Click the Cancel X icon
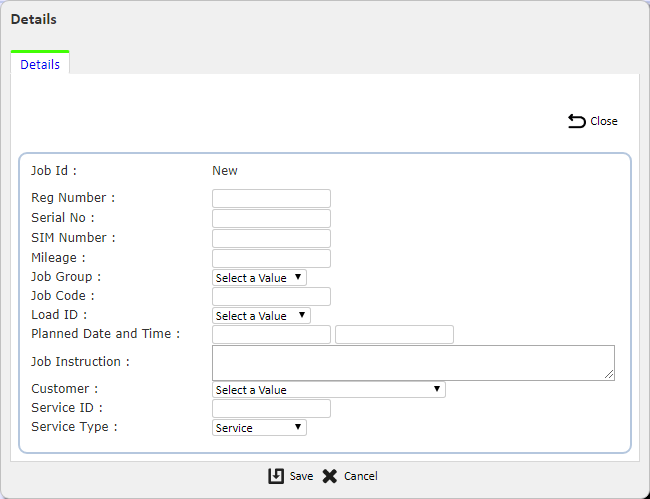The height and width of the screenshot is (499, 650). pos(330,476)
